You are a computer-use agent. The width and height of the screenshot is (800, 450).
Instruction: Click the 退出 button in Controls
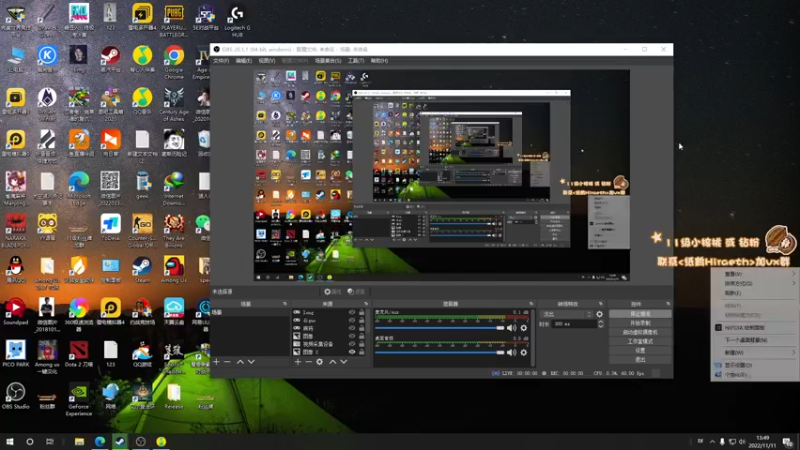point(640,360)
